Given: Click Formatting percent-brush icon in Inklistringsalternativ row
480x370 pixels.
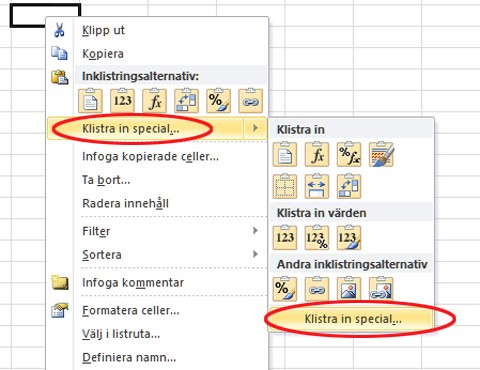Looking at the screenshot, I should 218,101.
